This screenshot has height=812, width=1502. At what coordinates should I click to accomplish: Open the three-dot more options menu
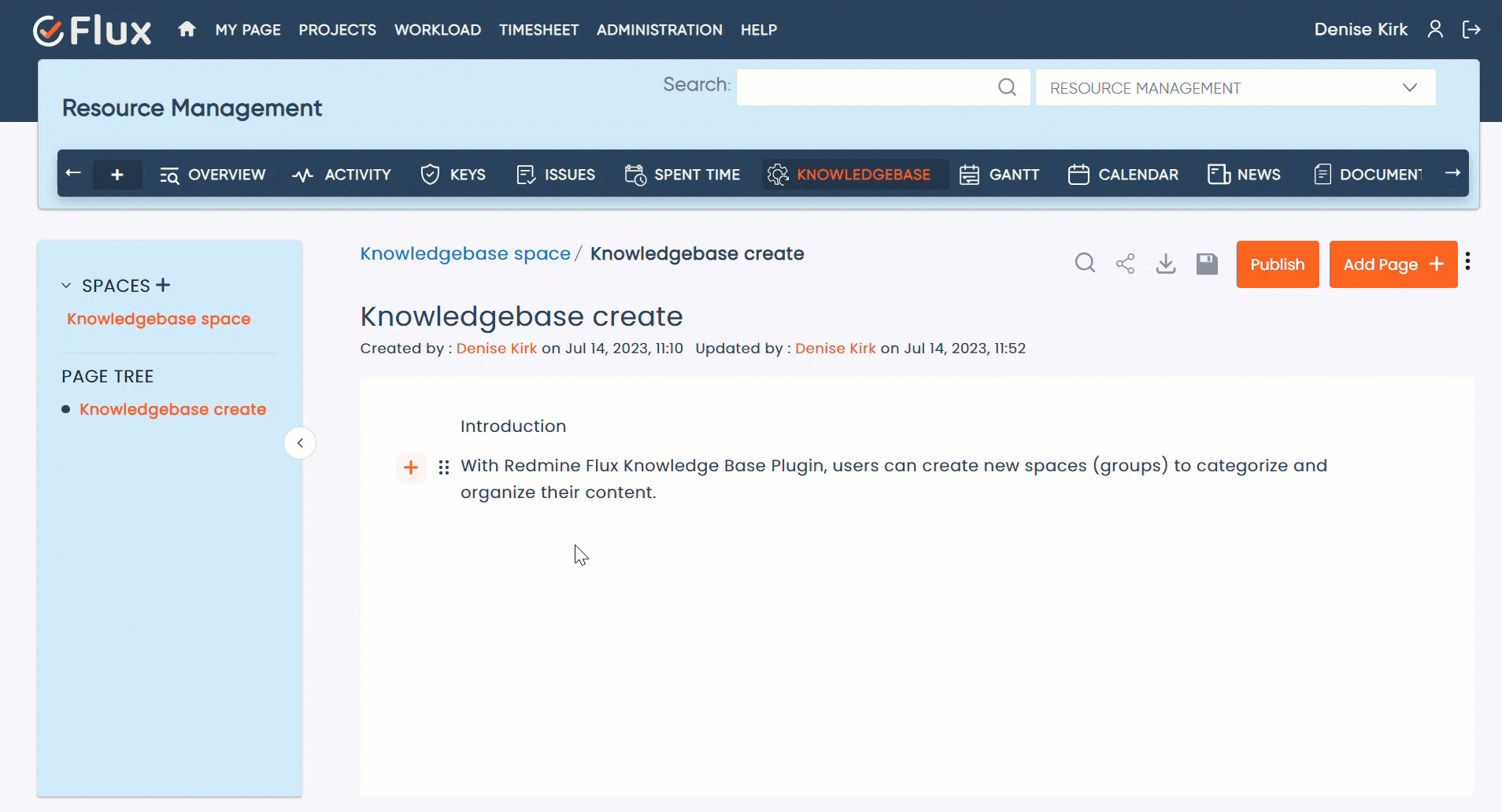pyautogui.click(x=1468, y=262)
